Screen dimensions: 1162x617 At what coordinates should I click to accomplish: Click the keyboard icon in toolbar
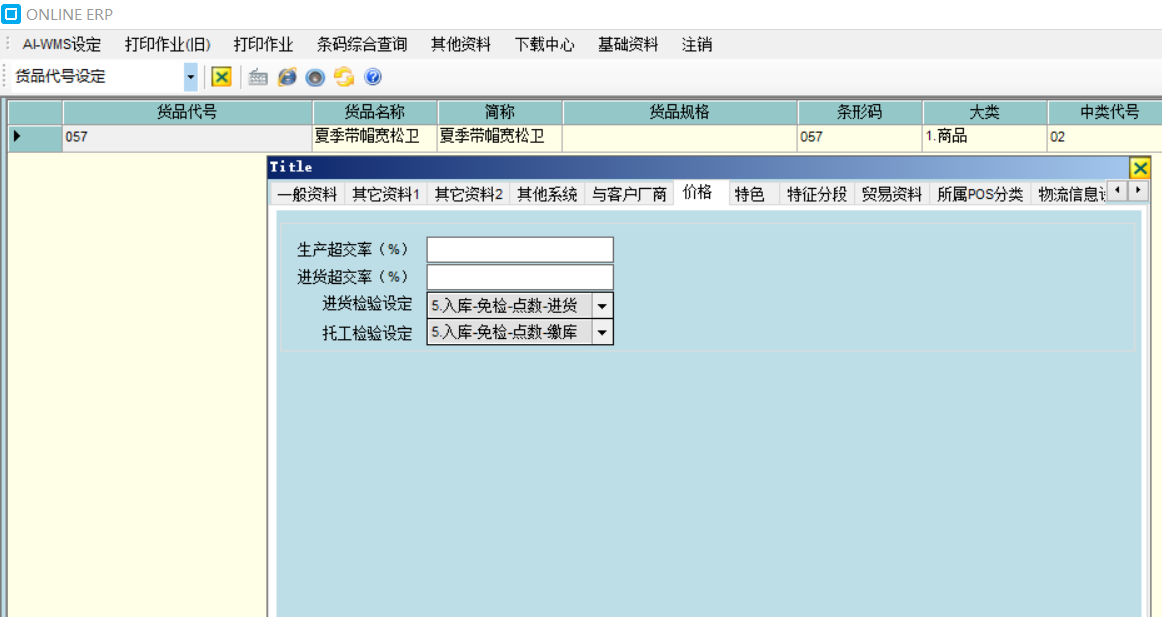pos(258,77)
